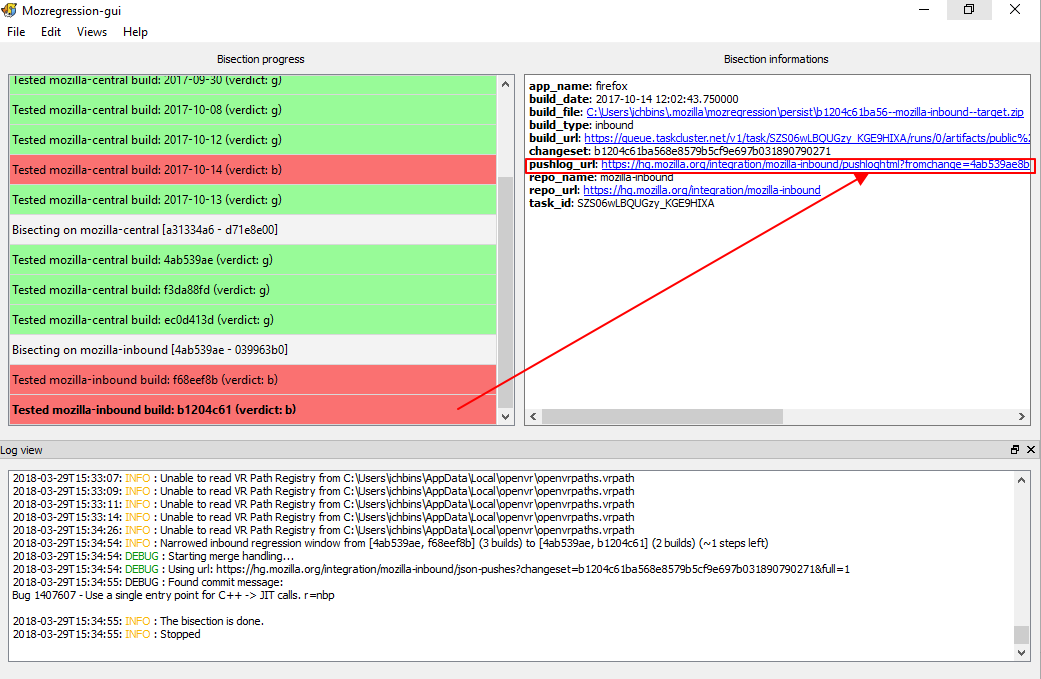Click the Bug 1407607 commit message line
1041x679 pixels.
pos(173,595)
